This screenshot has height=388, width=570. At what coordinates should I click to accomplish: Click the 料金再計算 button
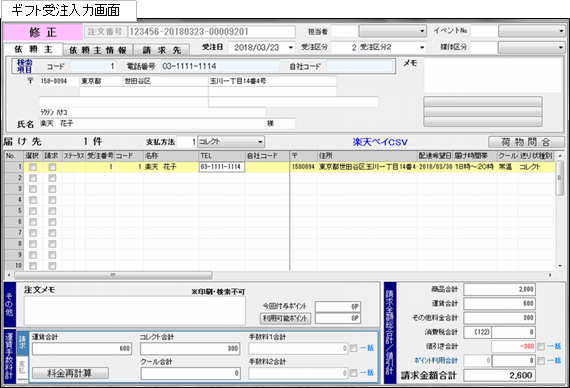pos(70,373)
